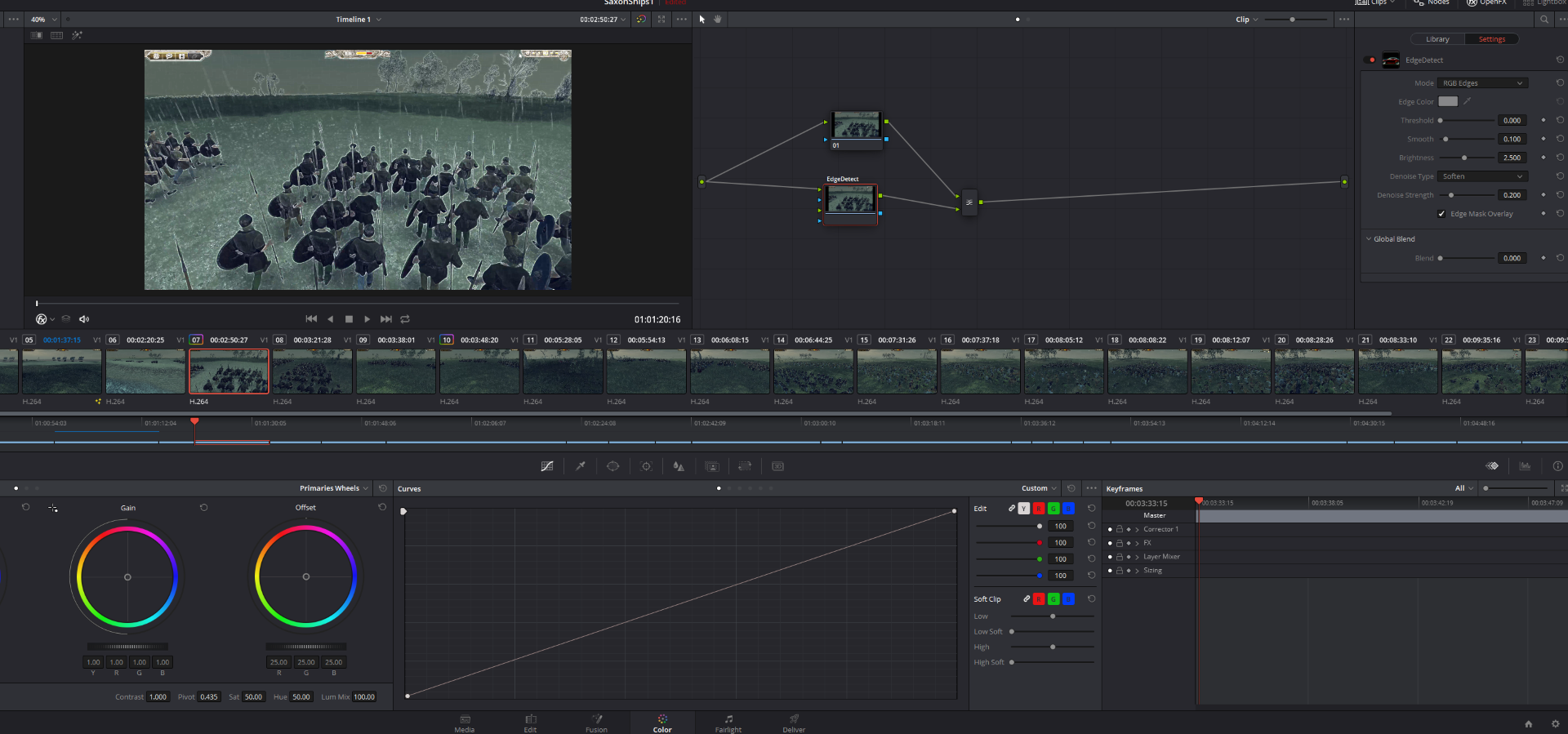Open the Custom curves dropdown

click(x=1039, y=488)
